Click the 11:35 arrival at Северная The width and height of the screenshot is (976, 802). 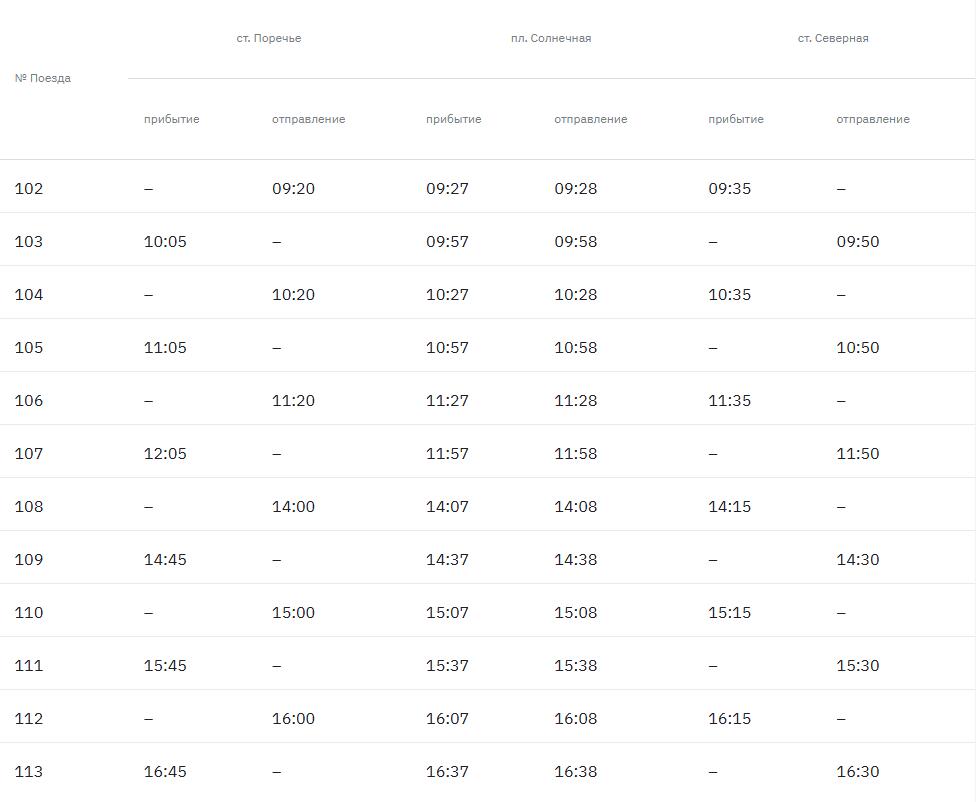[729, 401]
